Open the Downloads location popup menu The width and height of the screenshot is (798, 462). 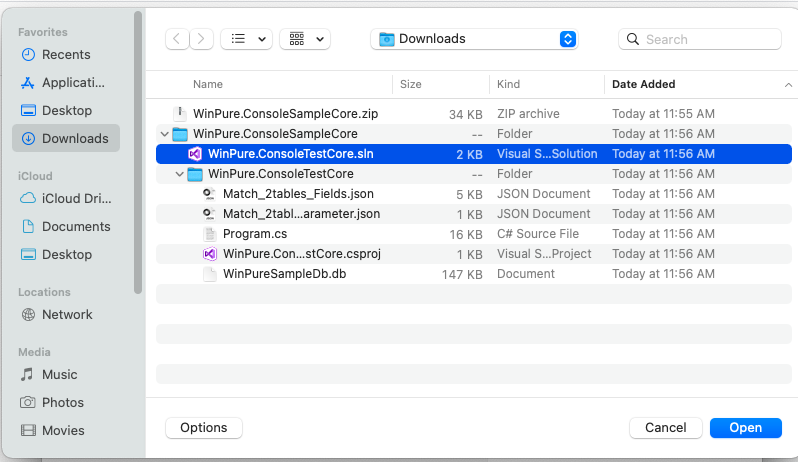point(474,39)
